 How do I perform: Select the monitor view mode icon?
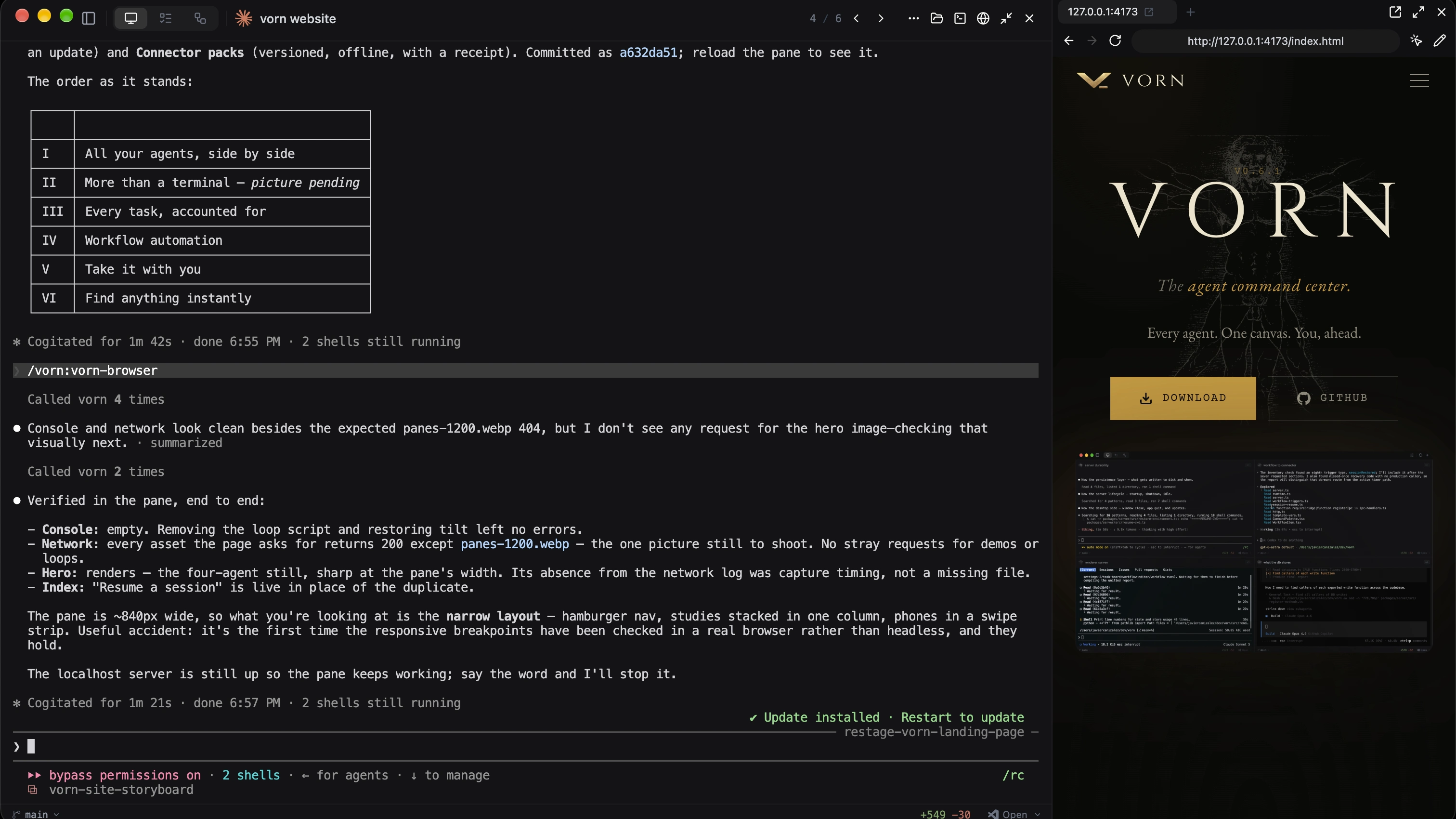(130, 19)
